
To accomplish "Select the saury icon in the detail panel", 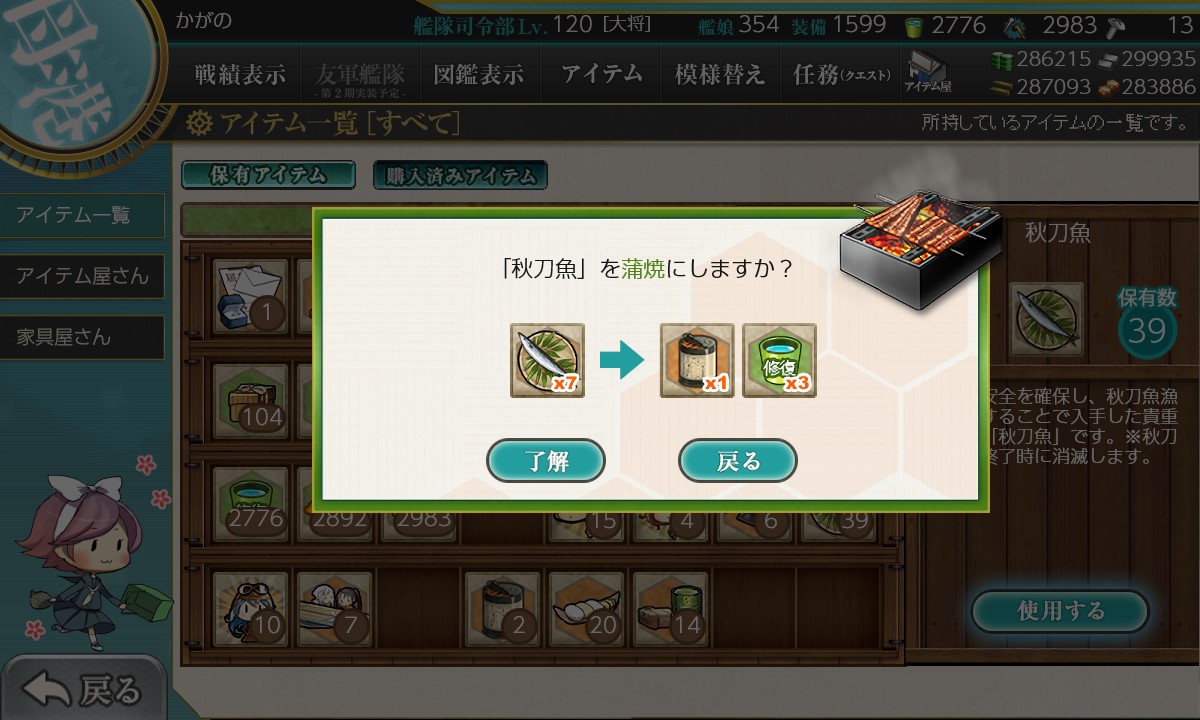I will pyautogui.click(x=1046, y=319).
